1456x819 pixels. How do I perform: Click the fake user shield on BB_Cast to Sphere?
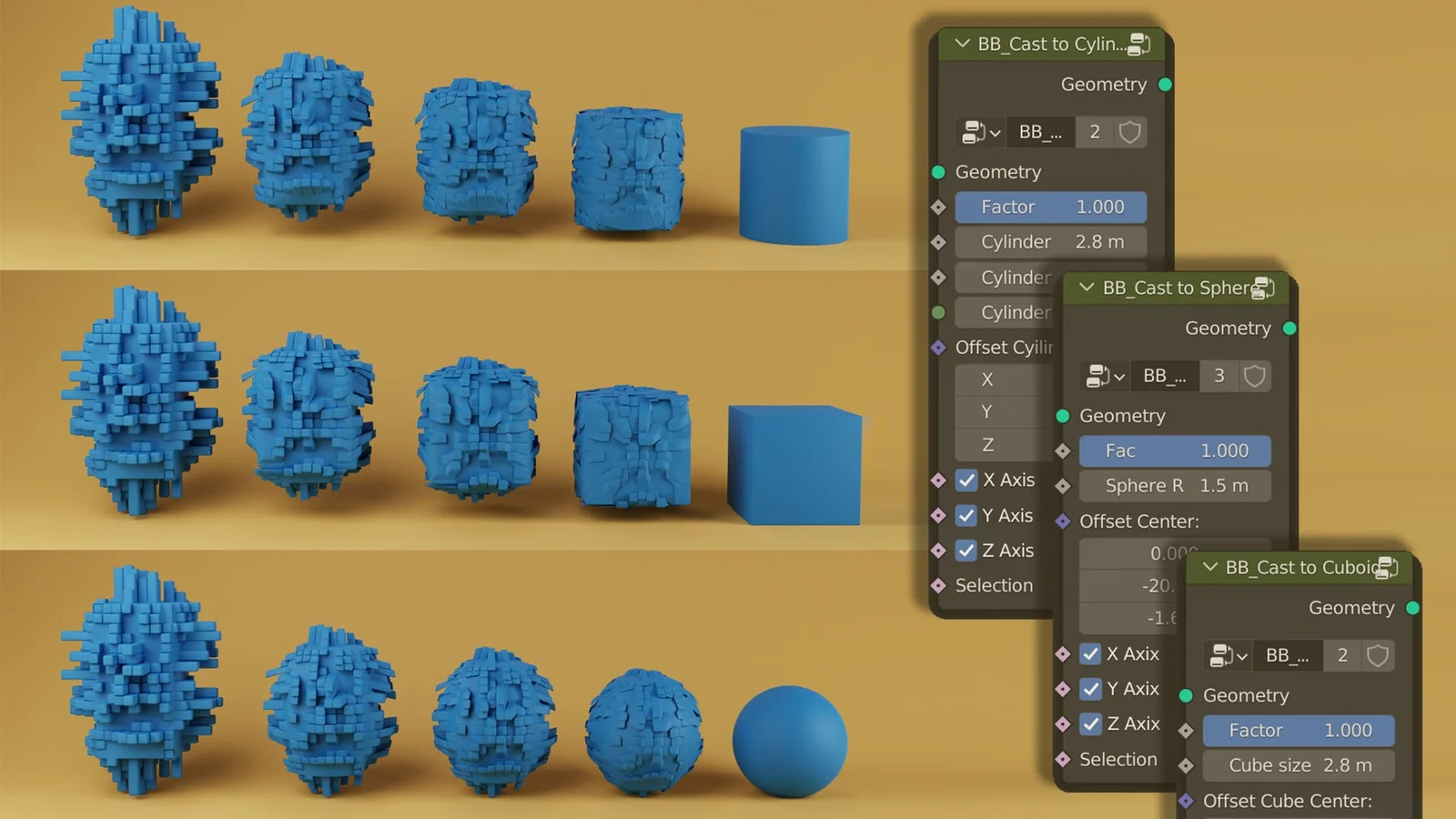[x=1254, y=376]
